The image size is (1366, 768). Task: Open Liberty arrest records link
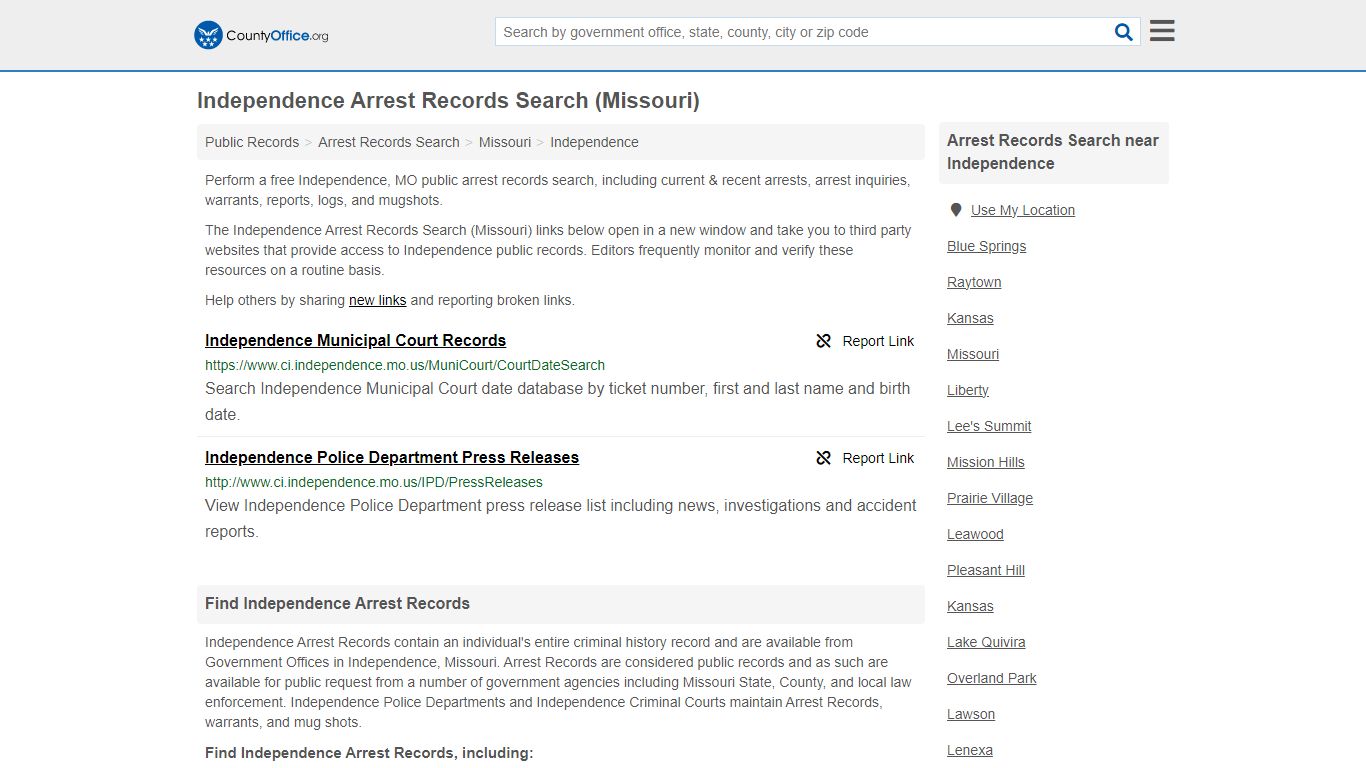coord(968,390)
